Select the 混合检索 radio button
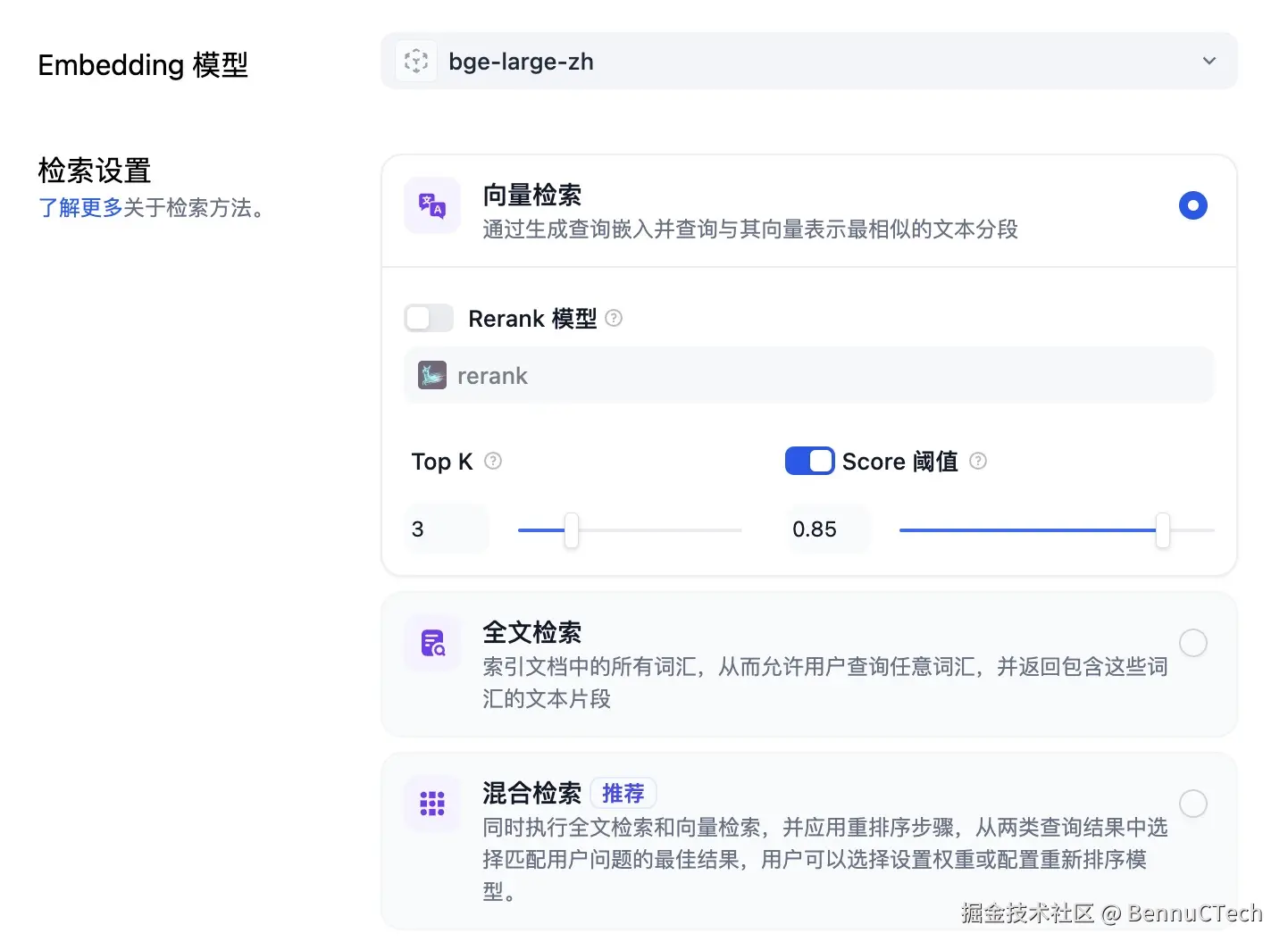 tap(1193, 804)
